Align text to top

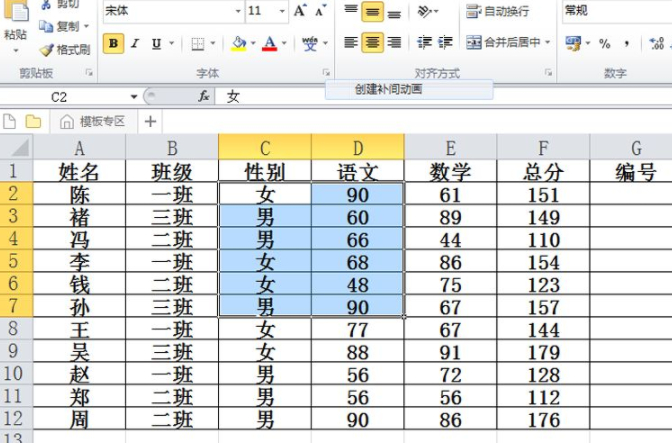[x=351, y=11]
